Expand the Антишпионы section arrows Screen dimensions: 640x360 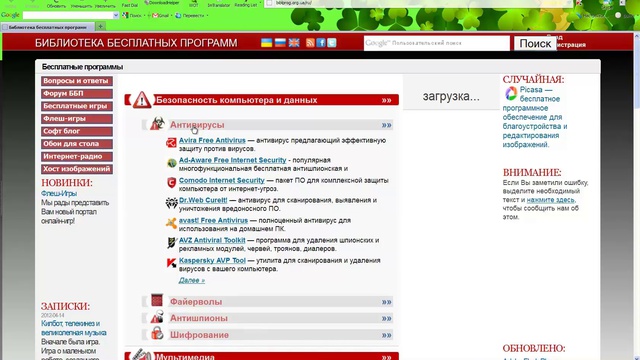[x=387, y=318]
